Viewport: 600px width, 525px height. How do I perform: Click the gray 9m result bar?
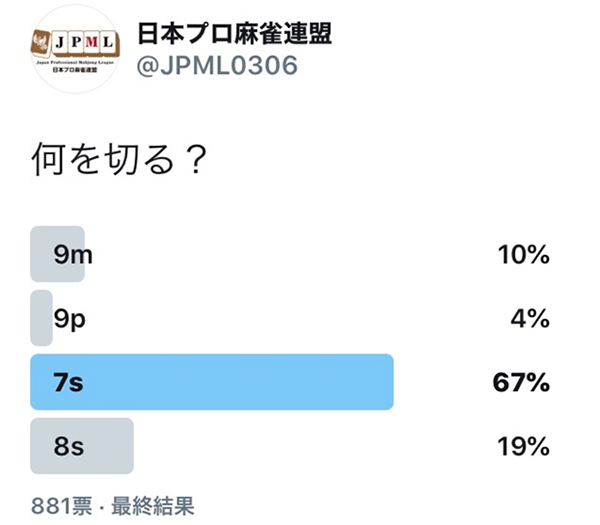click(x=57, y=254)
